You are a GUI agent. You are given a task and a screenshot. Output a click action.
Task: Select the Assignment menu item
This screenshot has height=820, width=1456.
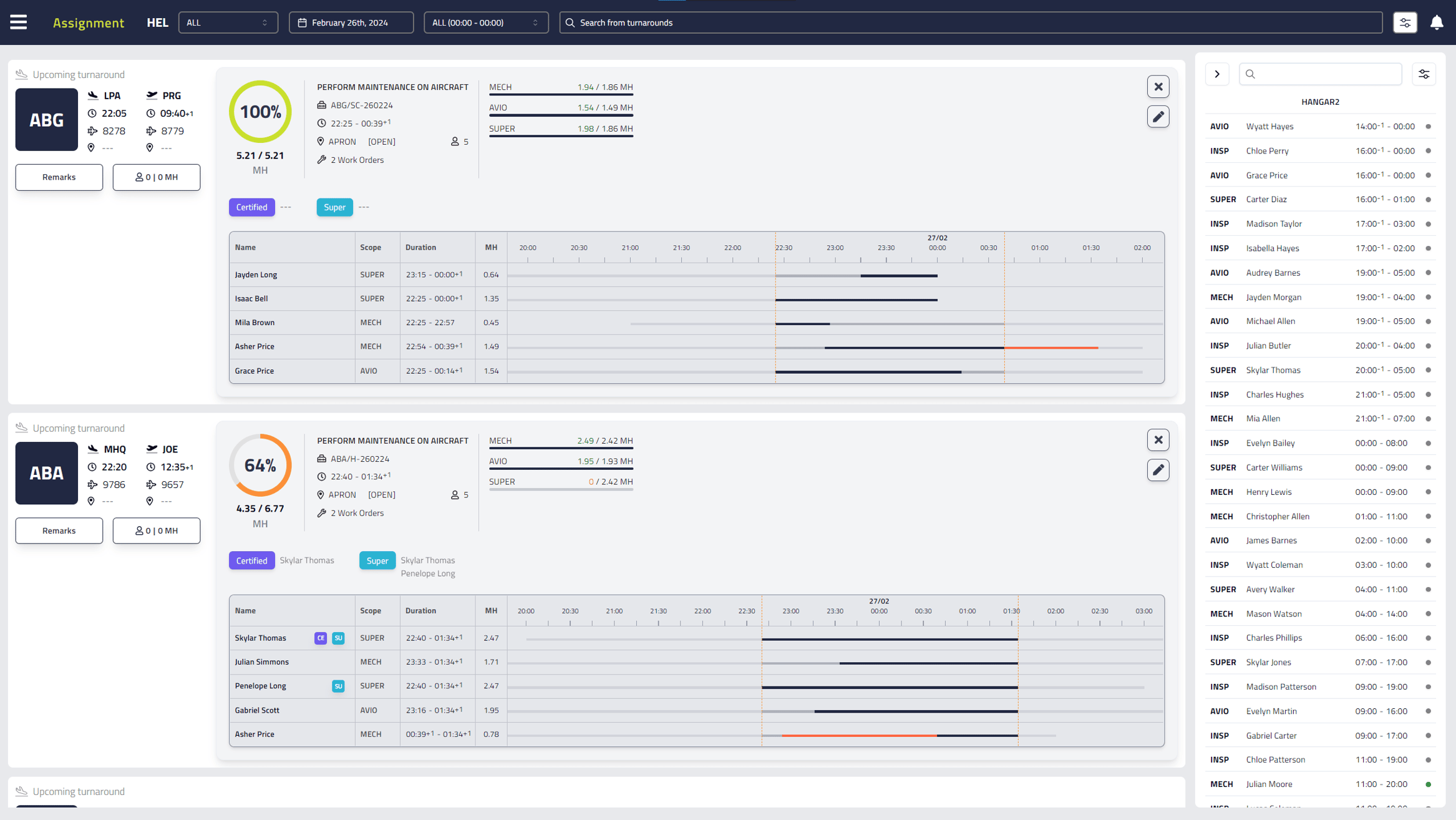(89, 22)
